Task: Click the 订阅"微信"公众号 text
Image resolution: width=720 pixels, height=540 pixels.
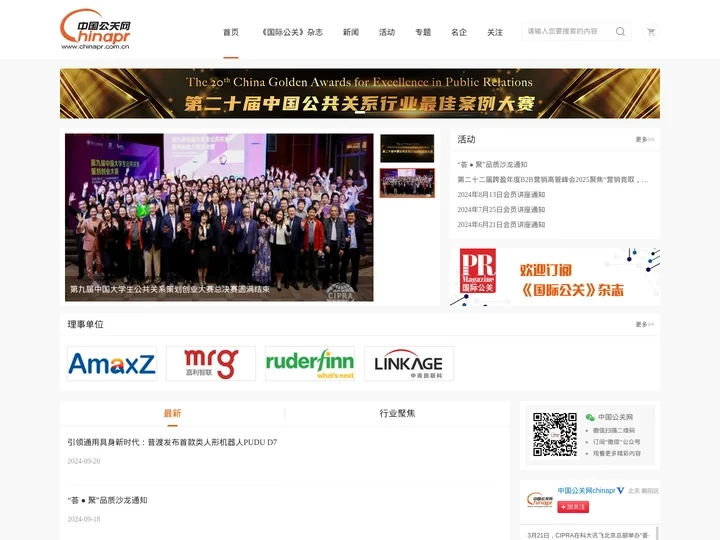Action: pos(616,442)
